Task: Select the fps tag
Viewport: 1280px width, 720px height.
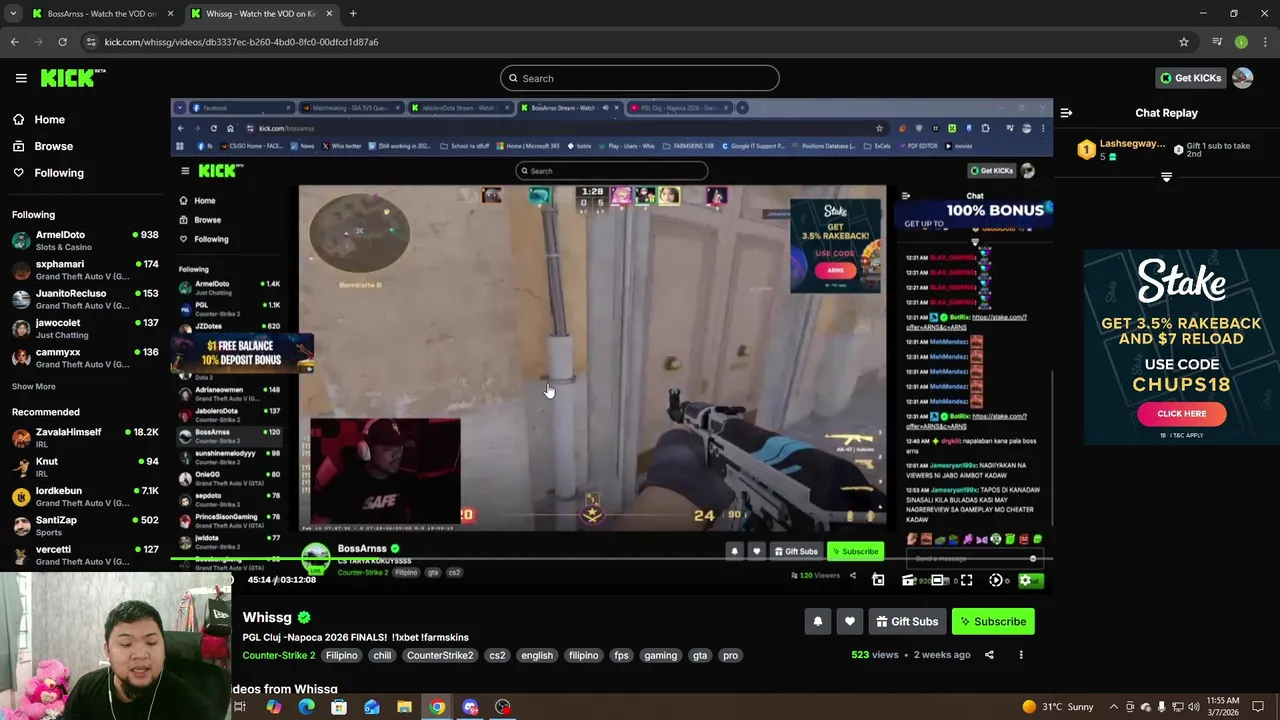Action: point(621,655)
